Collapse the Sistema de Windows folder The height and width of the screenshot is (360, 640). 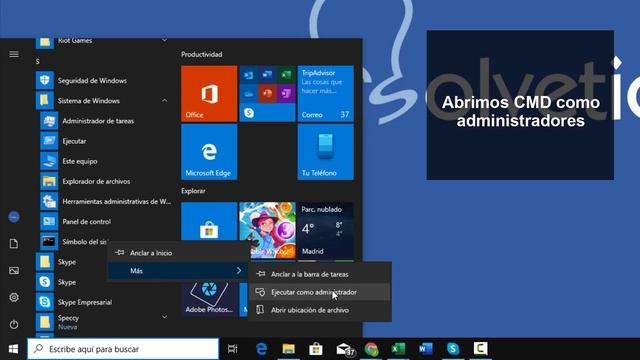click(164, 100)
